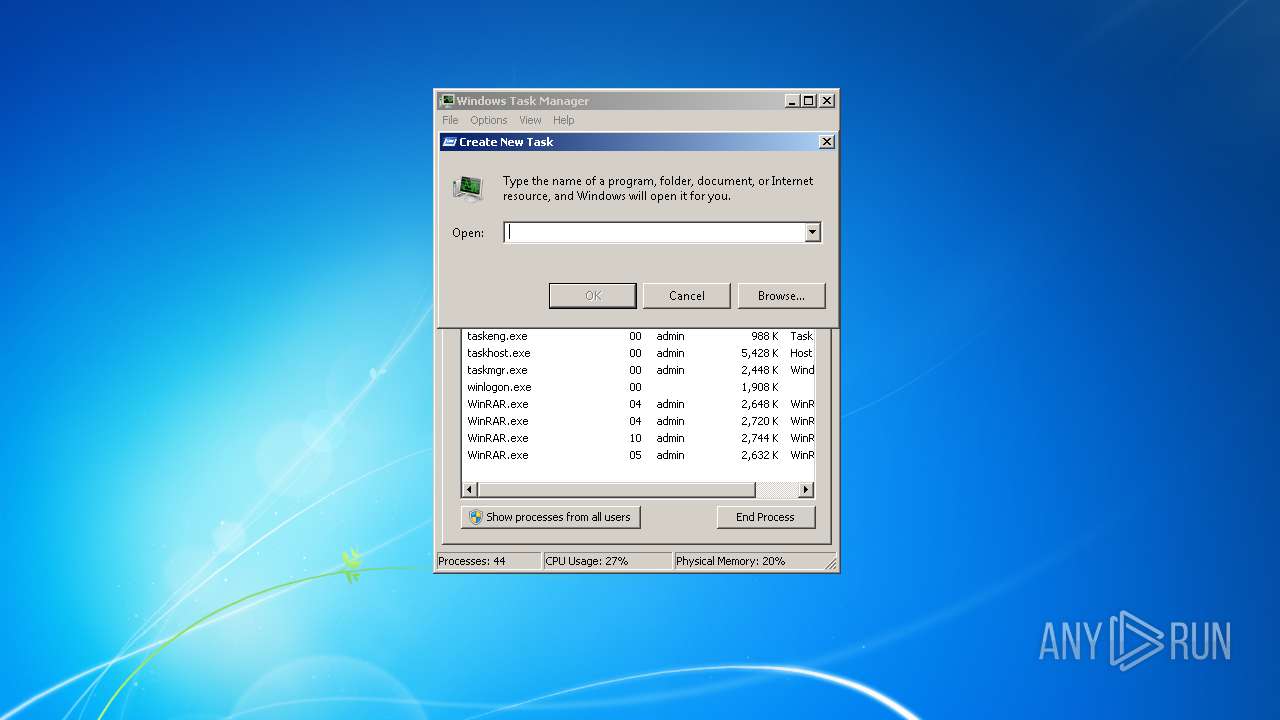This screenshot has height=720, width=1280.
Task: Select the WinRAR.exe row using 2,648 K
Action: tap(638, 404)
